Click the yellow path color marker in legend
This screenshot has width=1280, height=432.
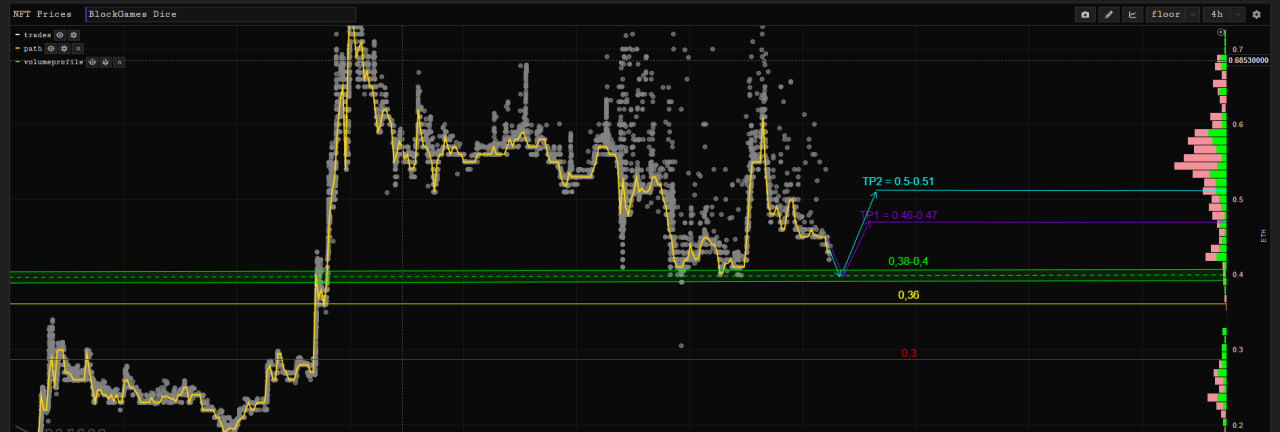[18, 48]
